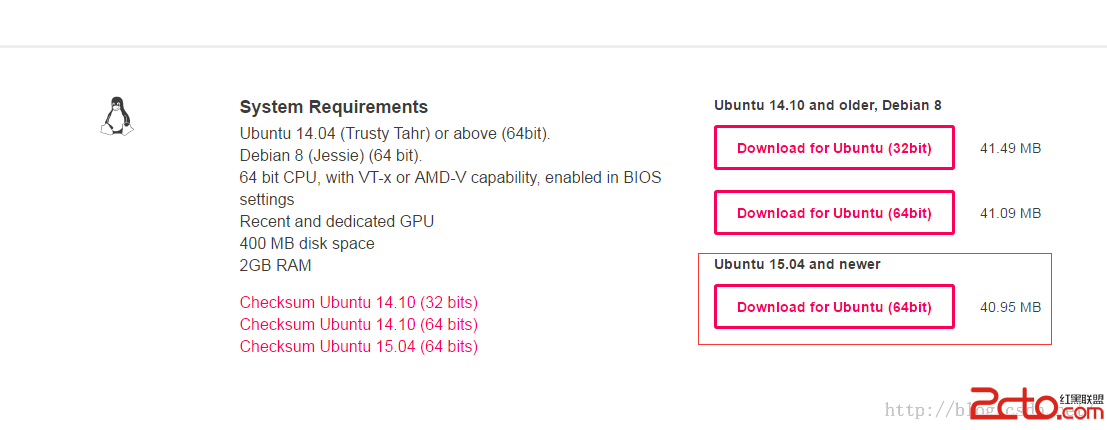The width and height of the screenshot is (1107, 430).
Task: Download for Ubuntu 32bit installer
Action: coord(834,148)
